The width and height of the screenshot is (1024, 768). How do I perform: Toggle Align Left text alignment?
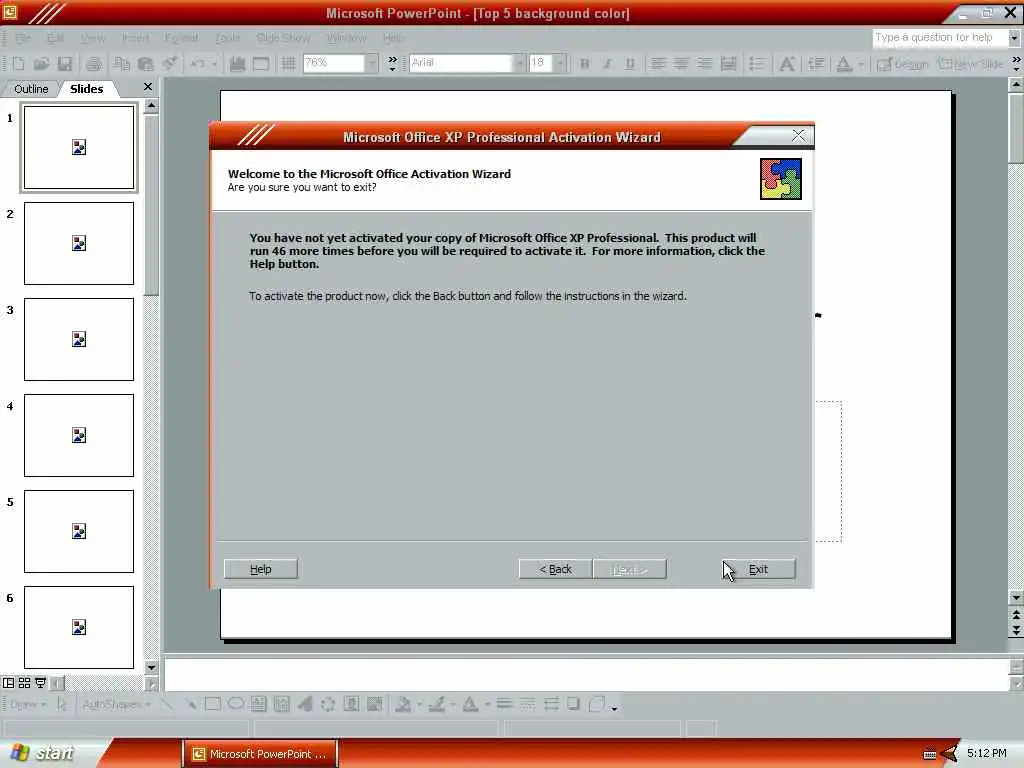tap(658, 63)
